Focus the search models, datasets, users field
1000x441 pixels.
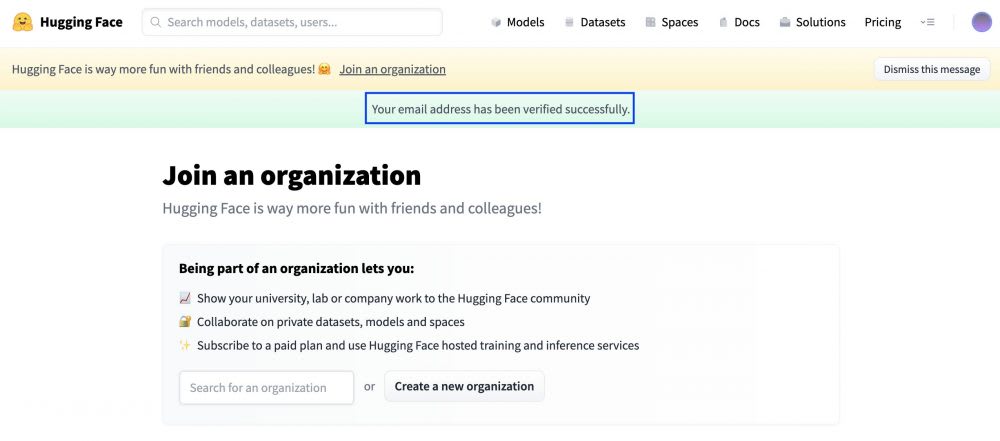292,22
